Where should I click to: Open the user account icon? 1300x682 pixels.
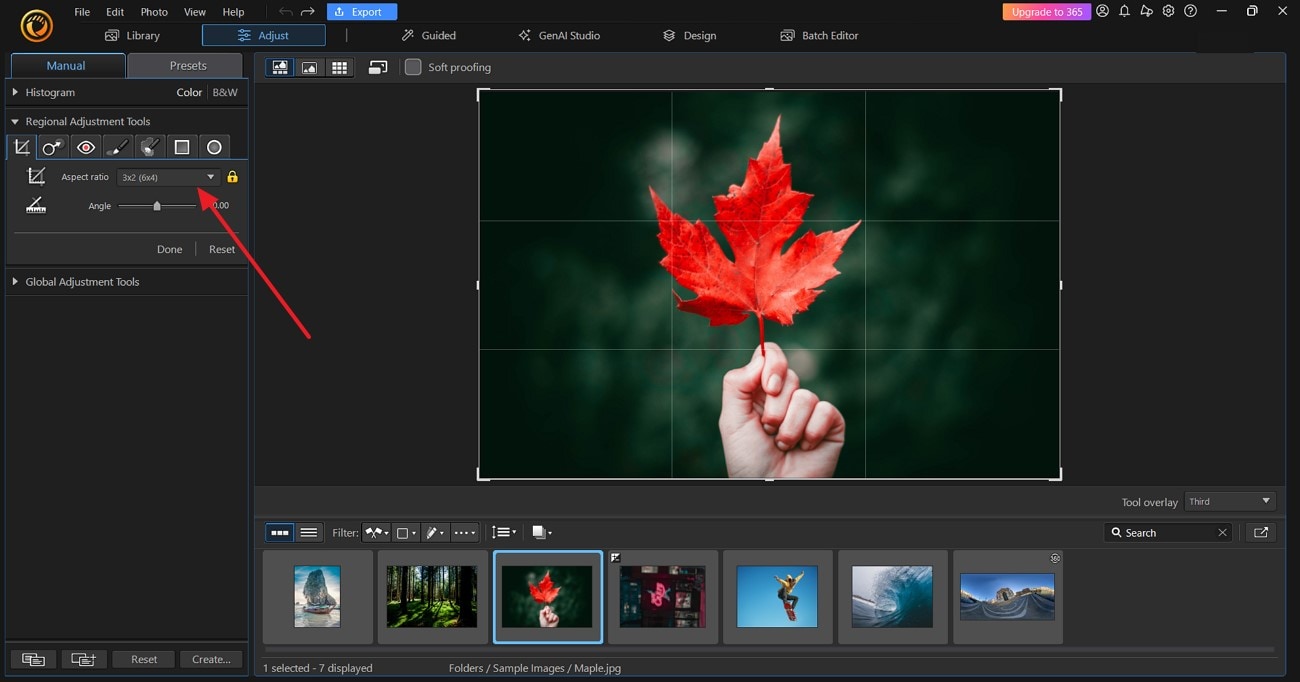tap(1102, 11)
